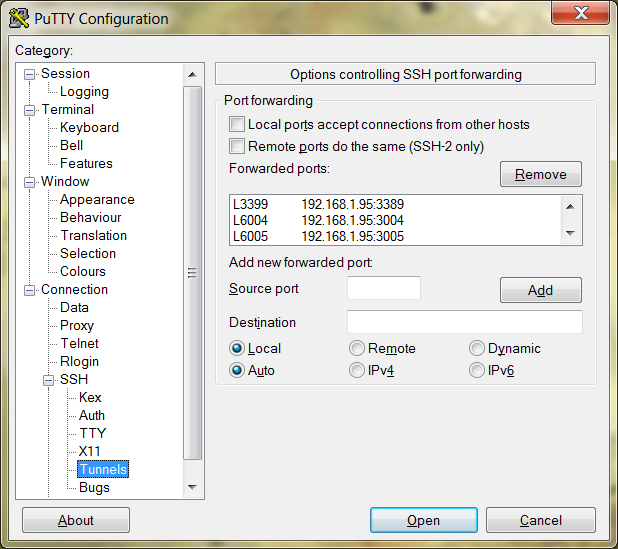Click the Cancel button
This screenshot has height=549, width=618.
(x=541, y=520)
